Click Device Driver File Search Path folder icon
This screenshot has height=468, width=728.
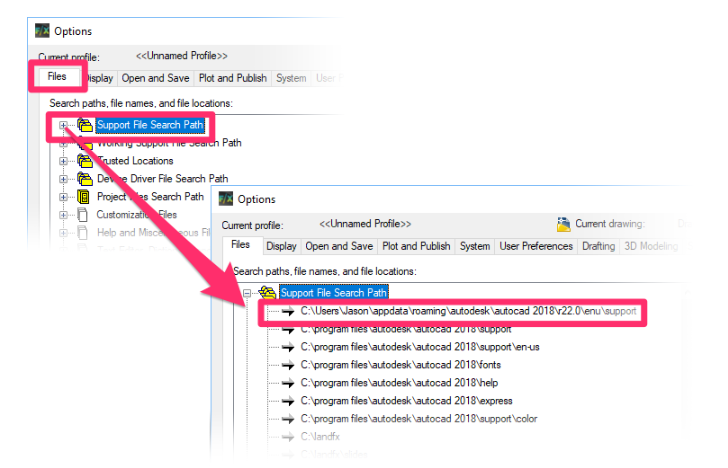point(84,179)
